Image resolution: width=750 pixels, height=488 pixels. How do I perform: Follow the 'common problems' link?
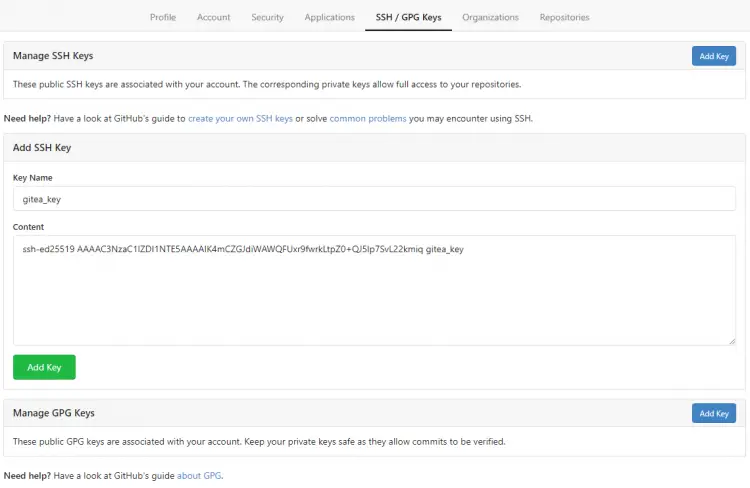coord(368,119)
